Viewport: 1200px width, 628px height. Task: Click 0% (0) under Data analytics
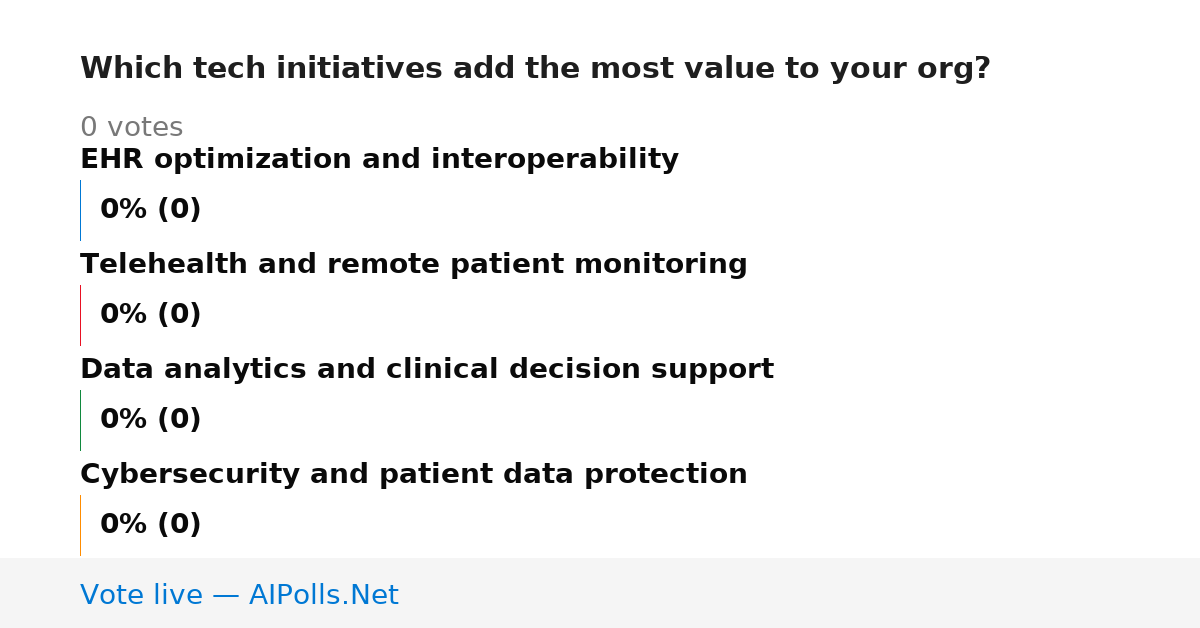[150, 420]
